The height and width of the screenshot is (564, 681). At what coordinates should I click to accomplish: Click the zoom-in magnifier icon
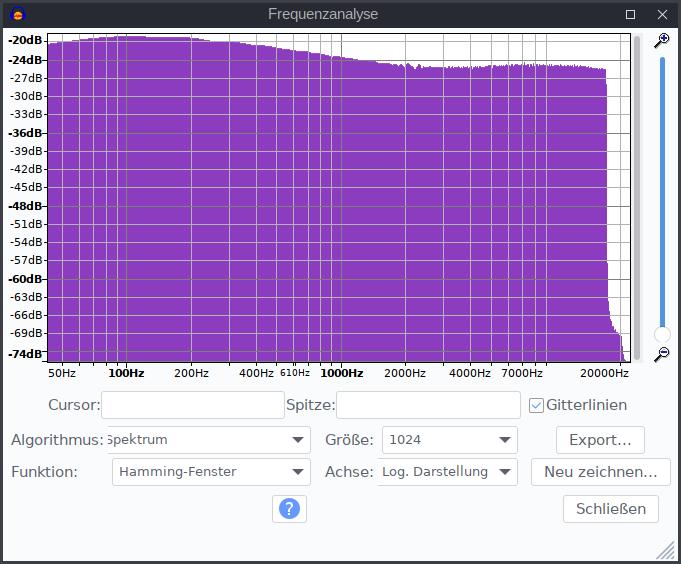661,41
